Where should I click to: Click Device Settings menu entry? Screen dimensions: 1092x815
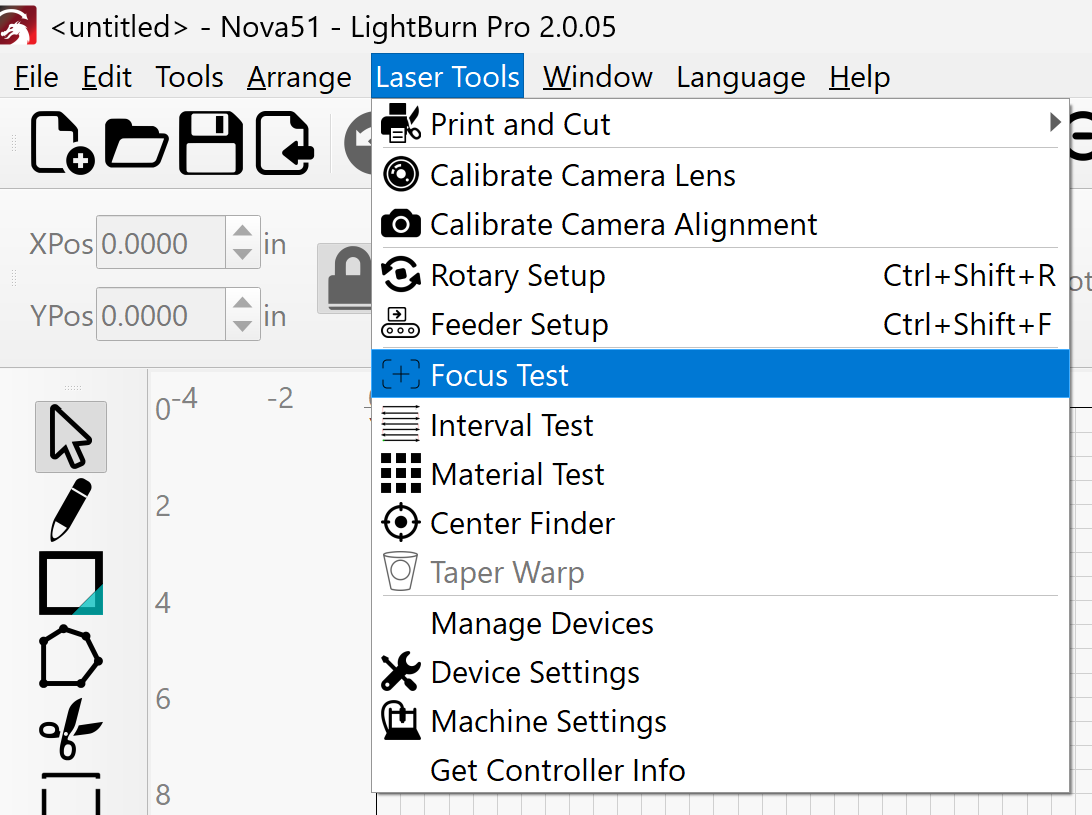pyautogui.click(x=534, y=673)
